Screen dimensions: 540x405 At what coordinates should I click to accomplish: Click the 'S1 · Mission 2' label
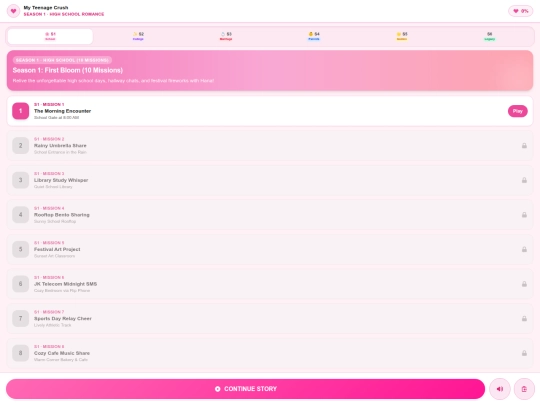pos(49,139)
